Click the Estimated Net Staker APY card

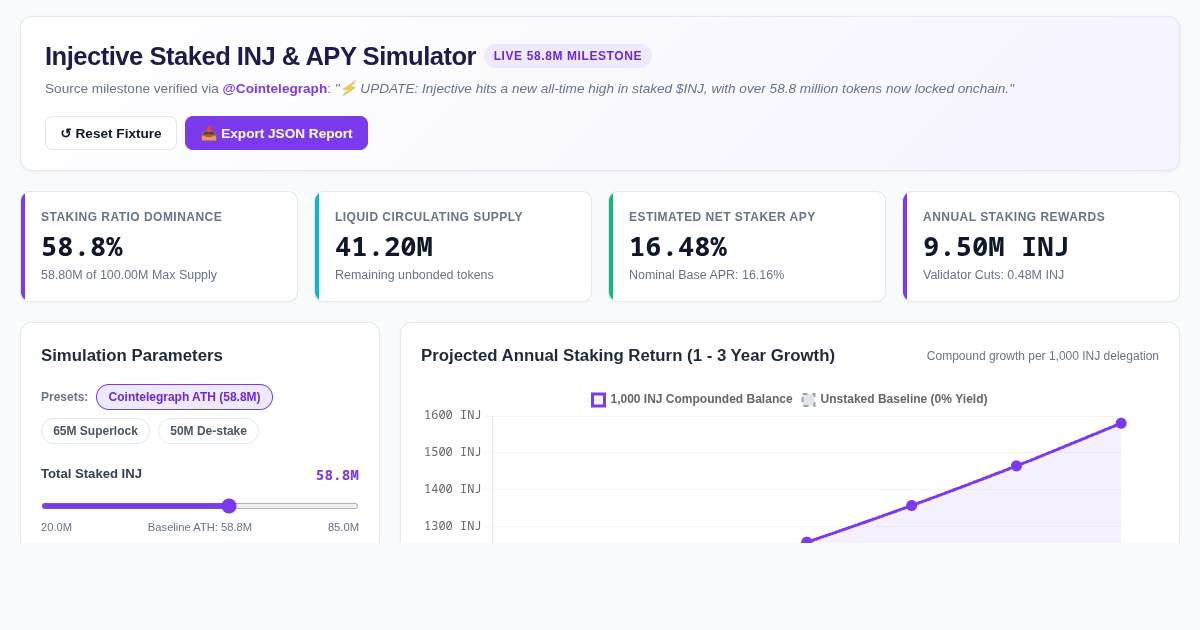[x=747, y=246]
